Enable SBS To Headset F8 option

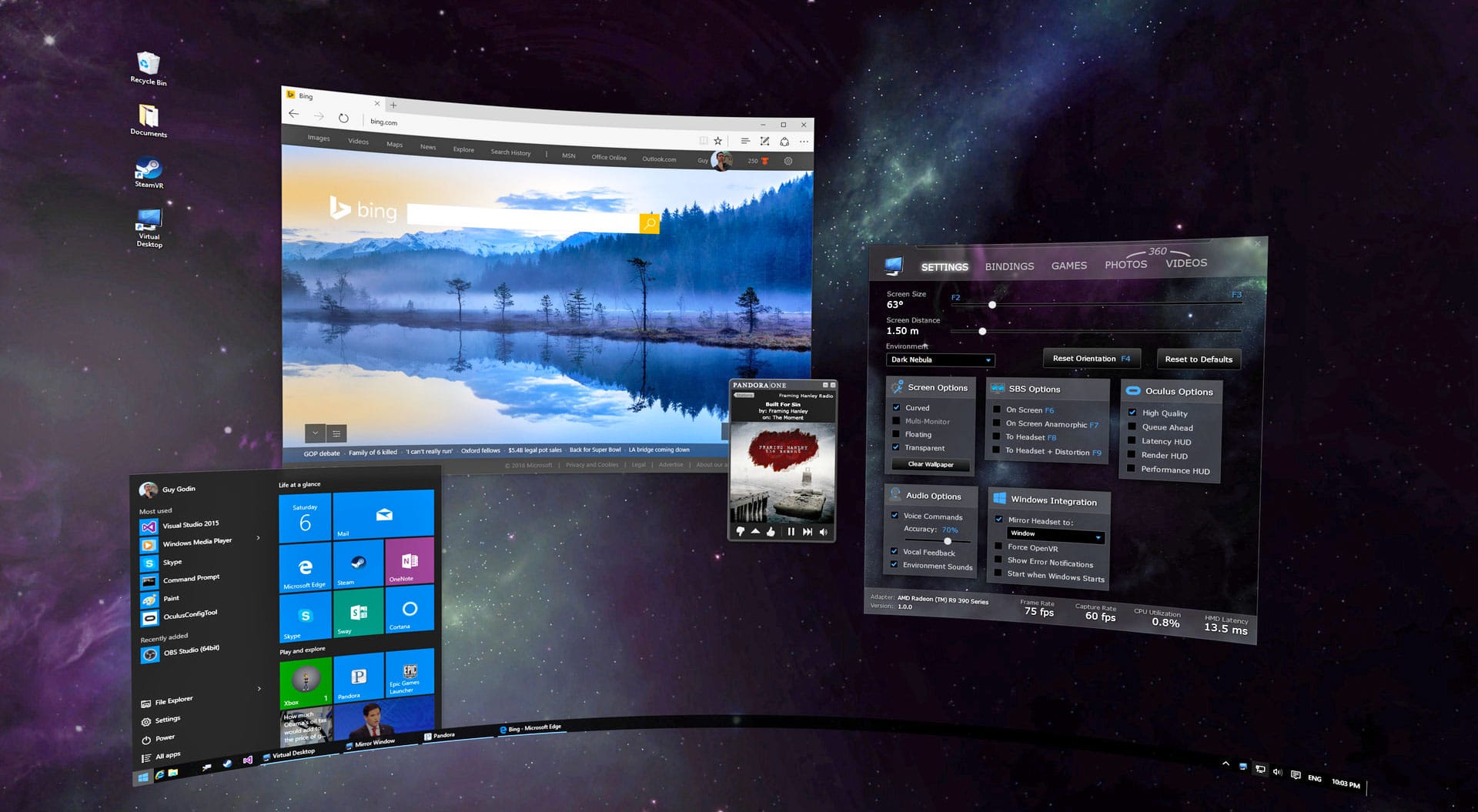pyautogui.click(x=997, y=436)
